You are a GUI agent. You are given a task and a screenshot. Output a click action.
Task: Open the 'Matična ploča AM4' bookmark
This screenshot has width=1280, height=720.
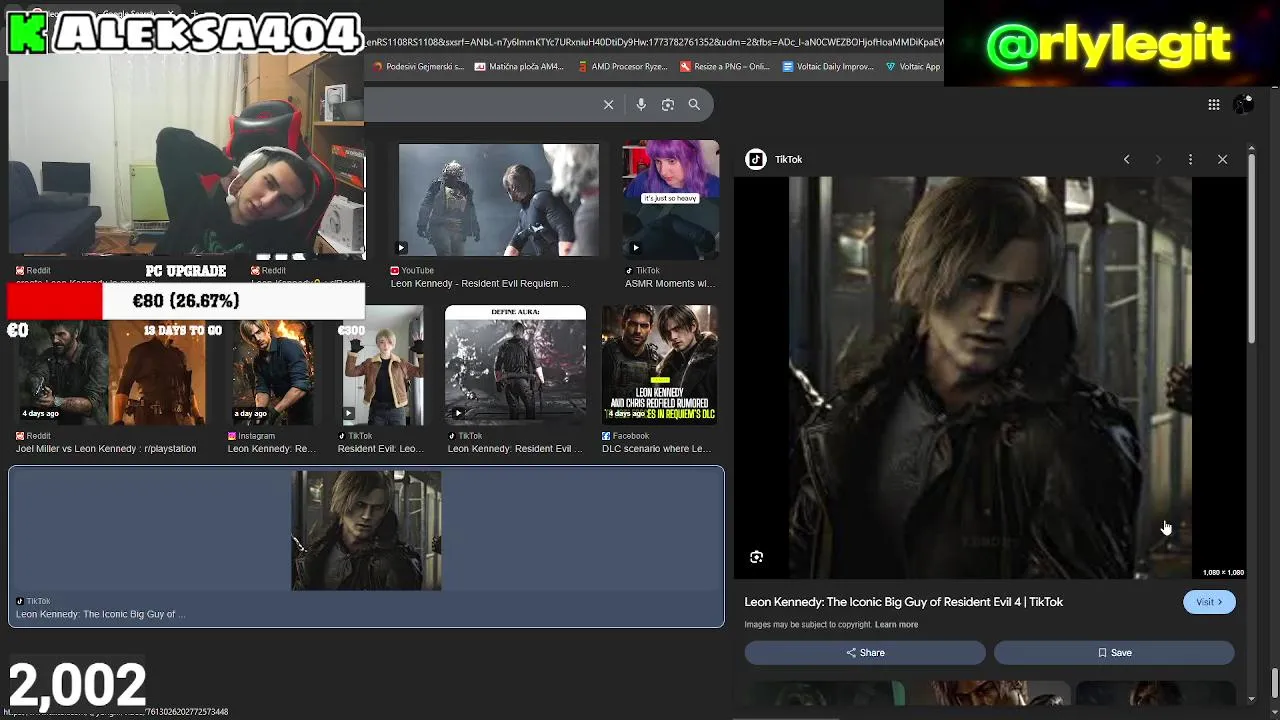519,67
